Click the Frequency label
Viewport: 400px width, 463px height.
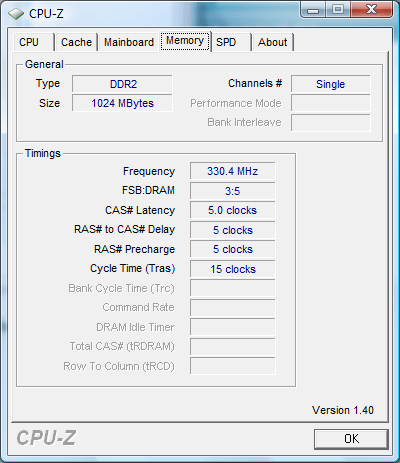149,171
